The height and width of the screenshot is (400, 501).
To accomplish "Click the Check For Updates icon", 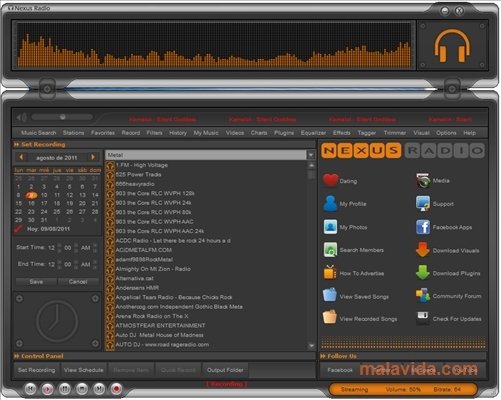I will pos(423,318).
